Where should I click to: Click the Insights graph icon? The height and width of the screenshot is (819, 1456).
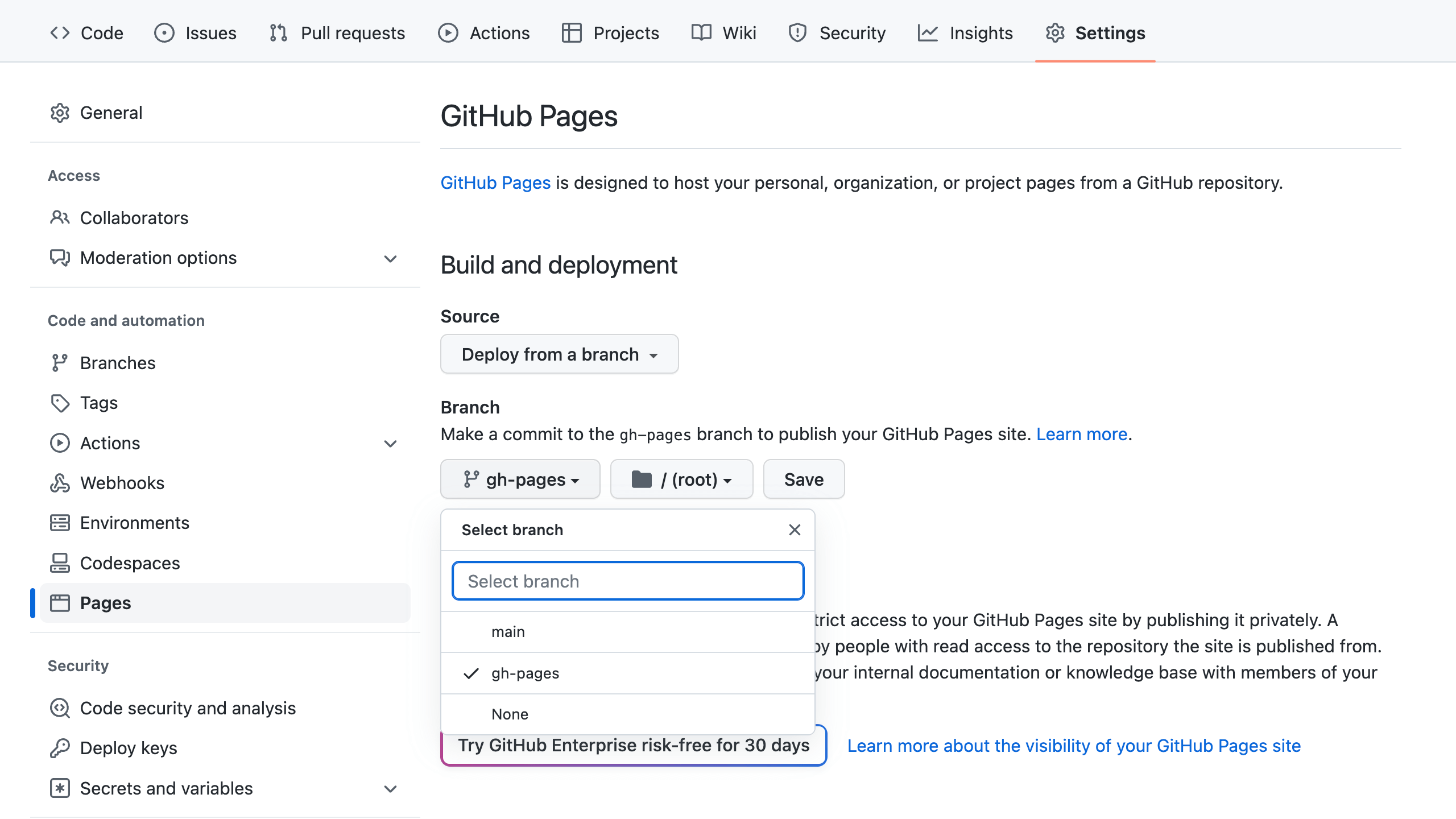point(928,33)
